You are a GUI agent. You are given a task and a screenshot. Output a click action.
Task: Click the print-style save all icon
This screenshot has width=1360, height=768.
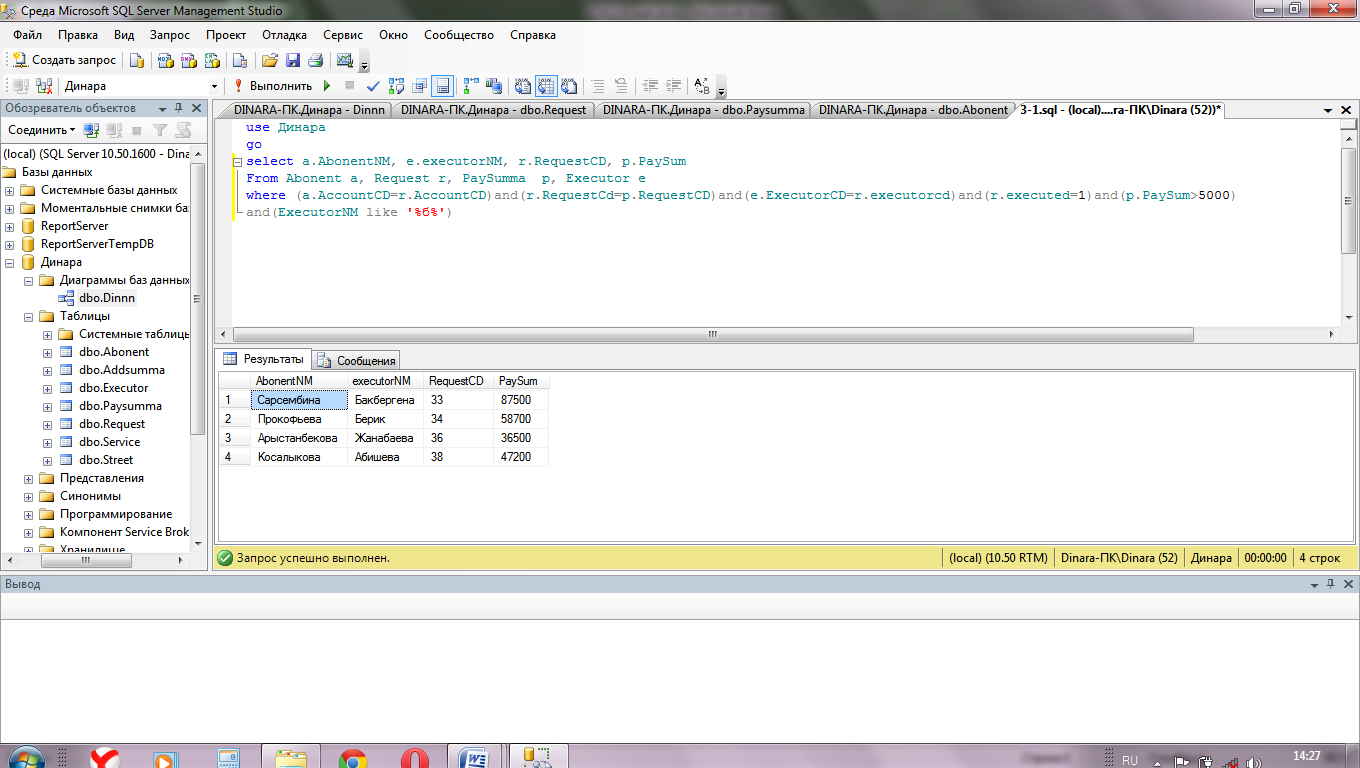315,60
